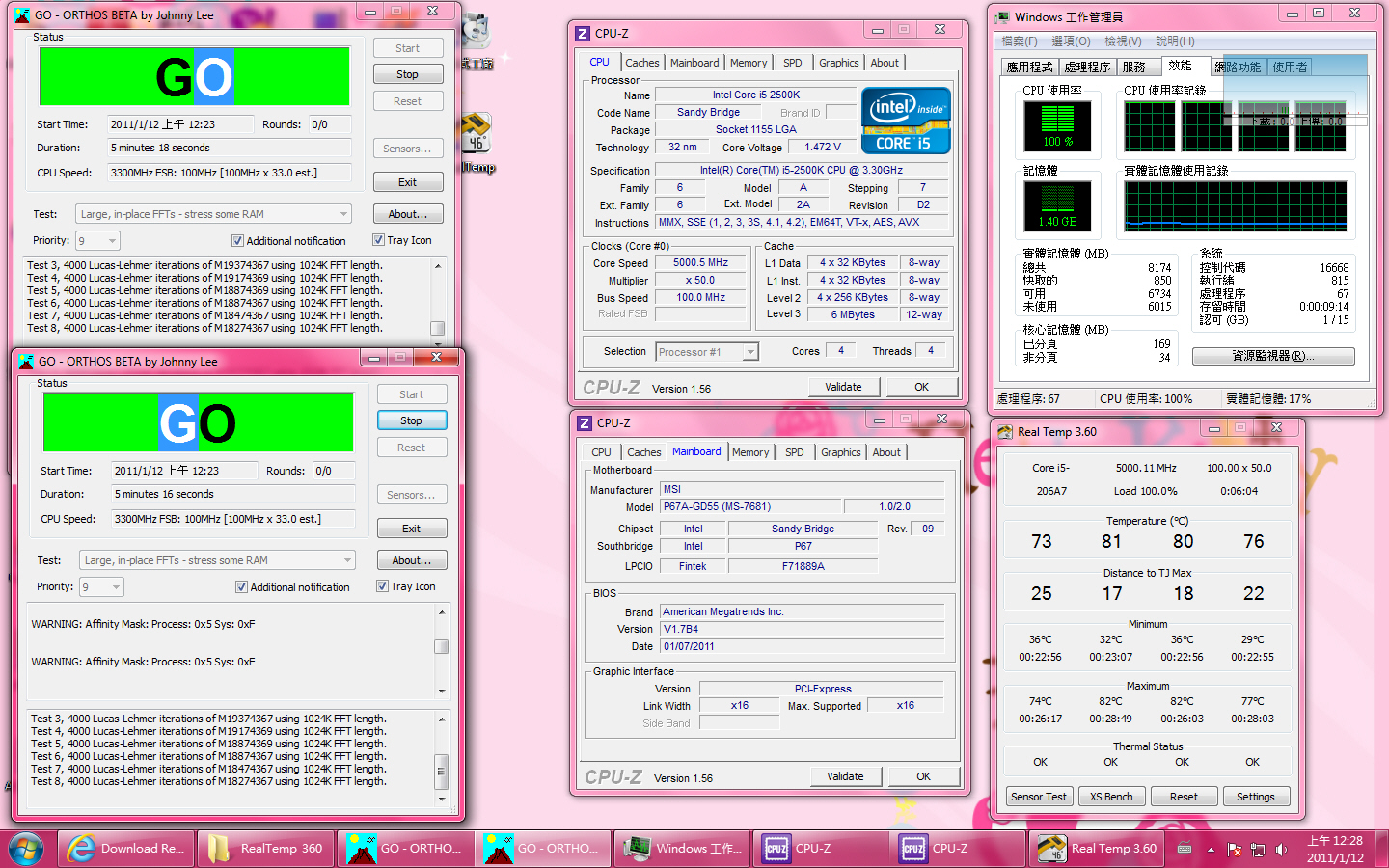
Task: Uncheck Tray Icon in lower ORTHOS window
Action: [x=382, y=586]
